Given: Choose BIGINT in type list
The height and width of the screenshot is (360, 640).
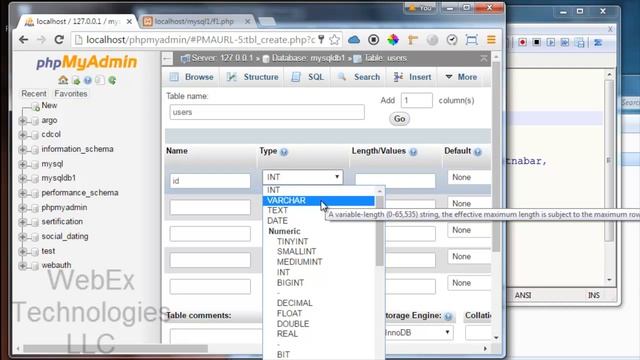Looking at the screenshot, I should tap(290, 283).
